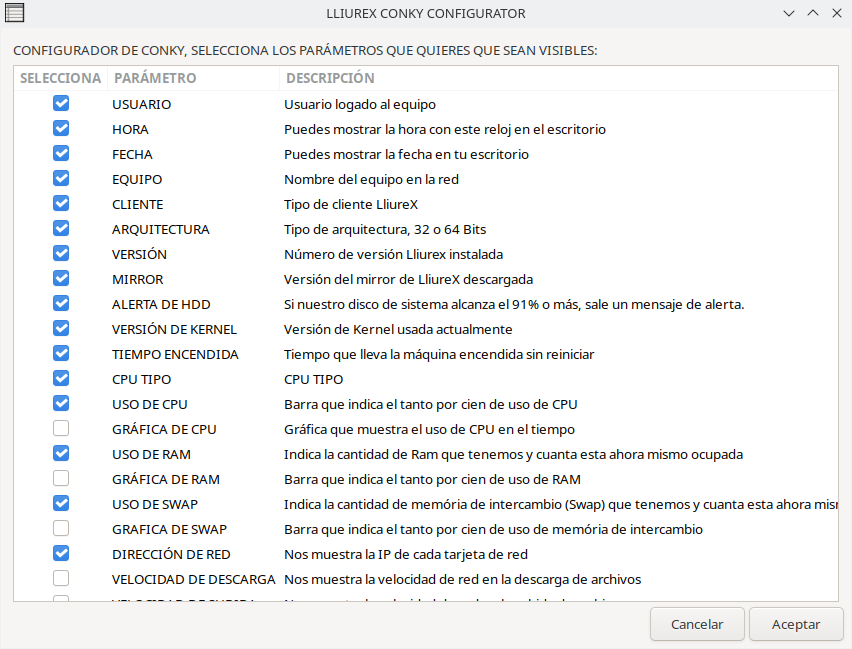Viewport: 852px width, 649px height.
Task: Uncheck the FECHA checkbox
Action: coord(61,154)
